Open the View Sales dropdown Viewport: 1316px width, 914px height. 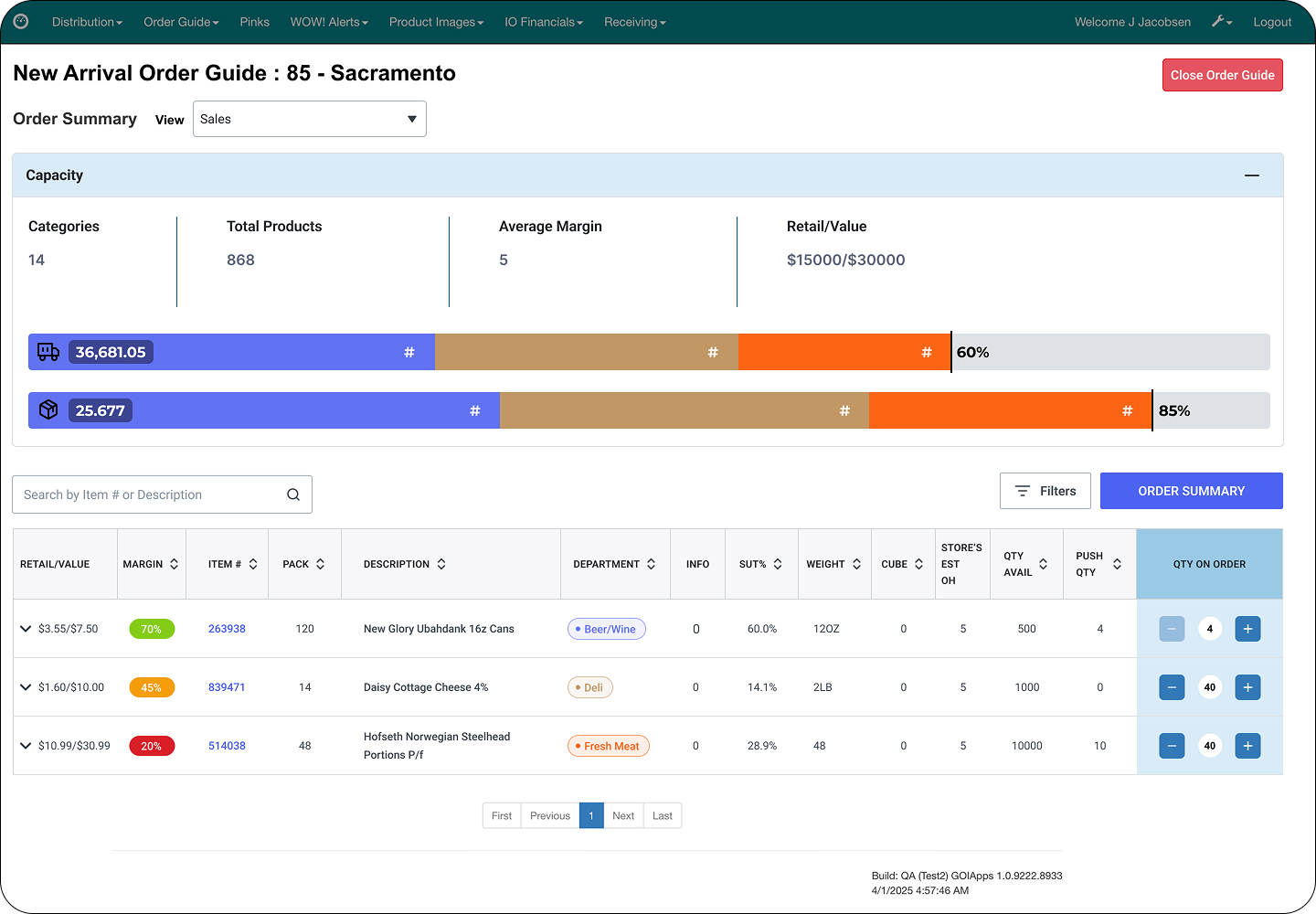click(x=309, y=119)
